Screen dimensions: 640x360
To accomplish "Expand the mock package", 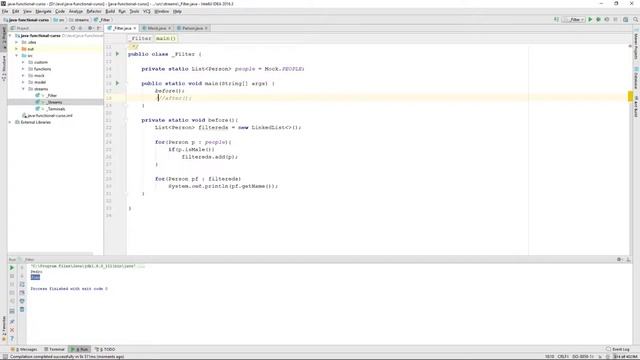I will (23, 76).
